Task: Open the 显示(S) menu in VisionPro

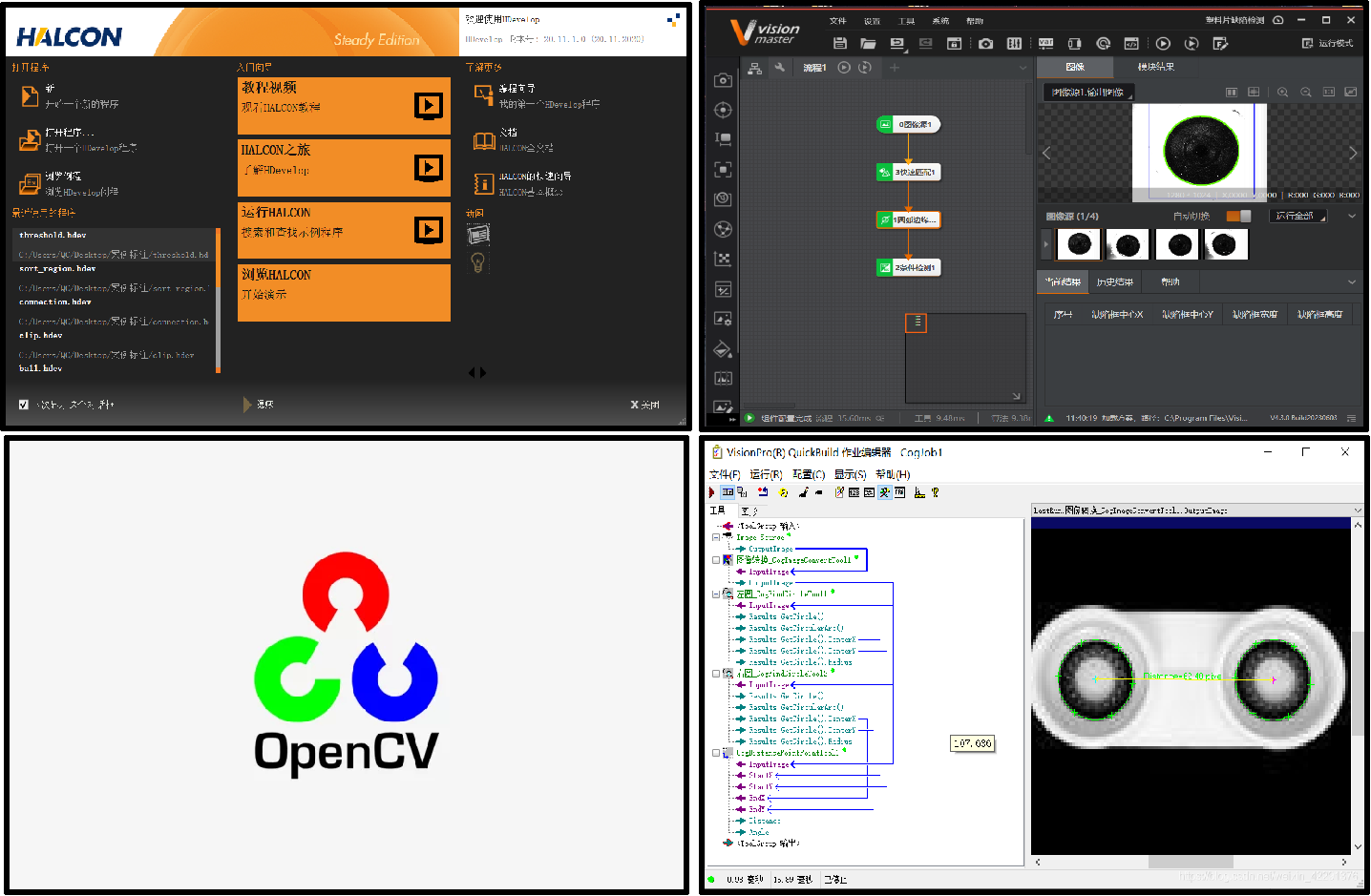Action: pos(850,474)
